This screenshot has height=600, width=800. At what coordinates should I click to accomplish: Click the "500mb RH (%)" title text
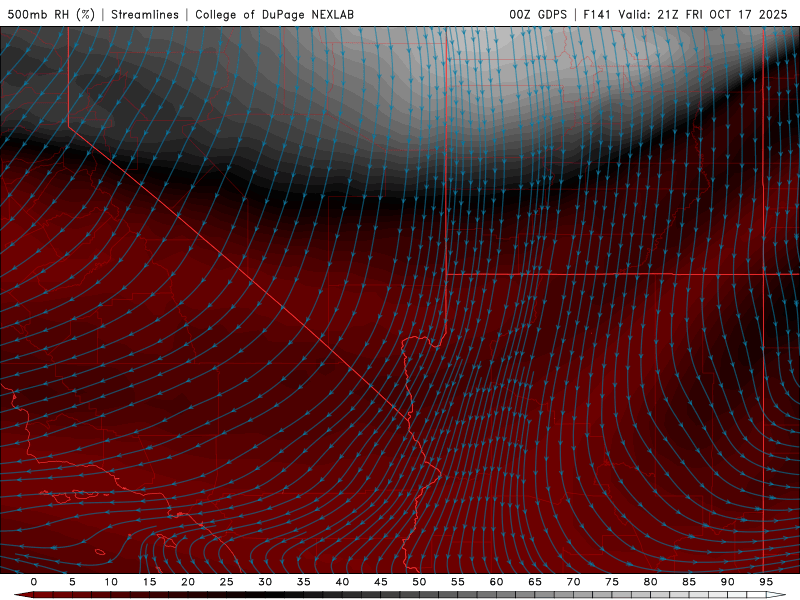coord(51,14)
